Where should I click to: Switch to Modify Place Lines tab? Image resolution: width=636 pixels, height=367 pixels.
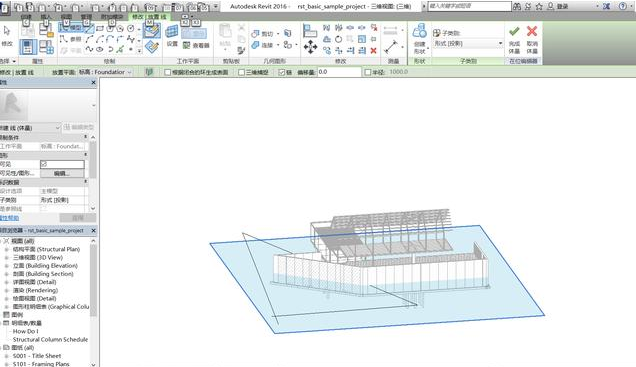[x=149, y=17]
